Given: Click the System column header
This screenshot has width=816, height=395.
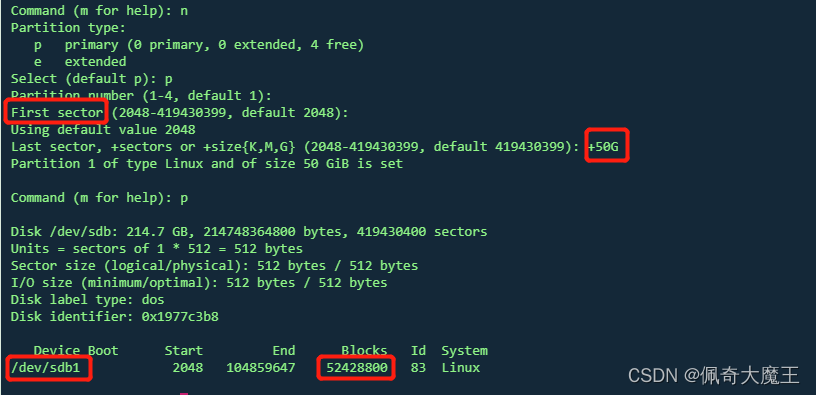Looking at the screenshot, I should (x=465, y=351).
